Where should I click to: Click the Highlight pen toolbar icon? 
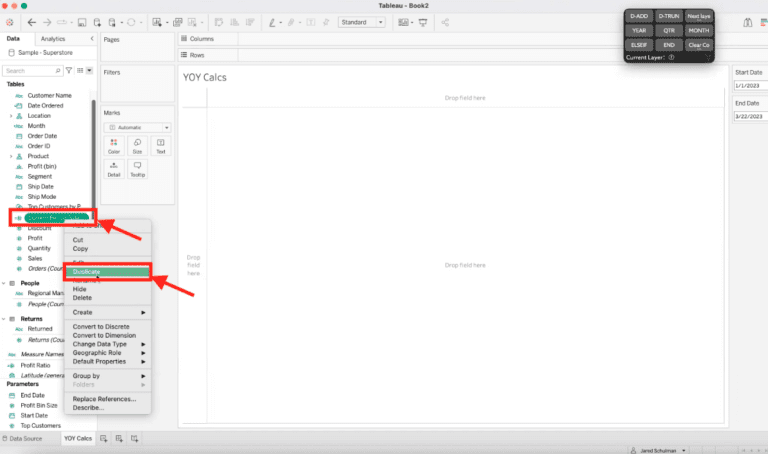tap(272, 23)
